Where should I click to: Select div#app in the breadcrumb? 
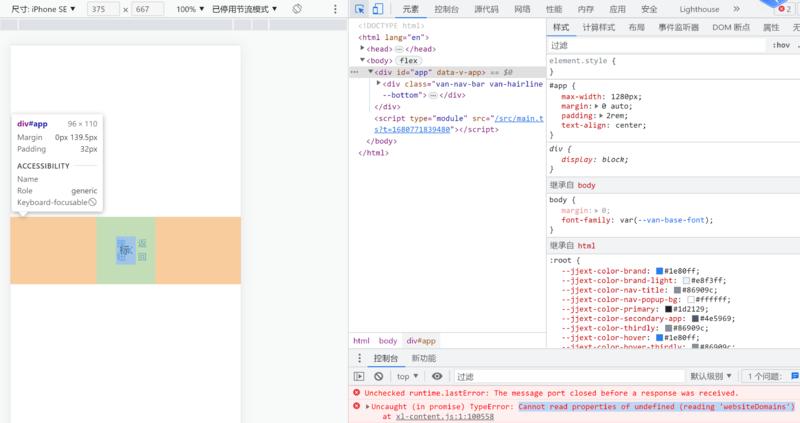pyautogui.click(x=421, y=340)
